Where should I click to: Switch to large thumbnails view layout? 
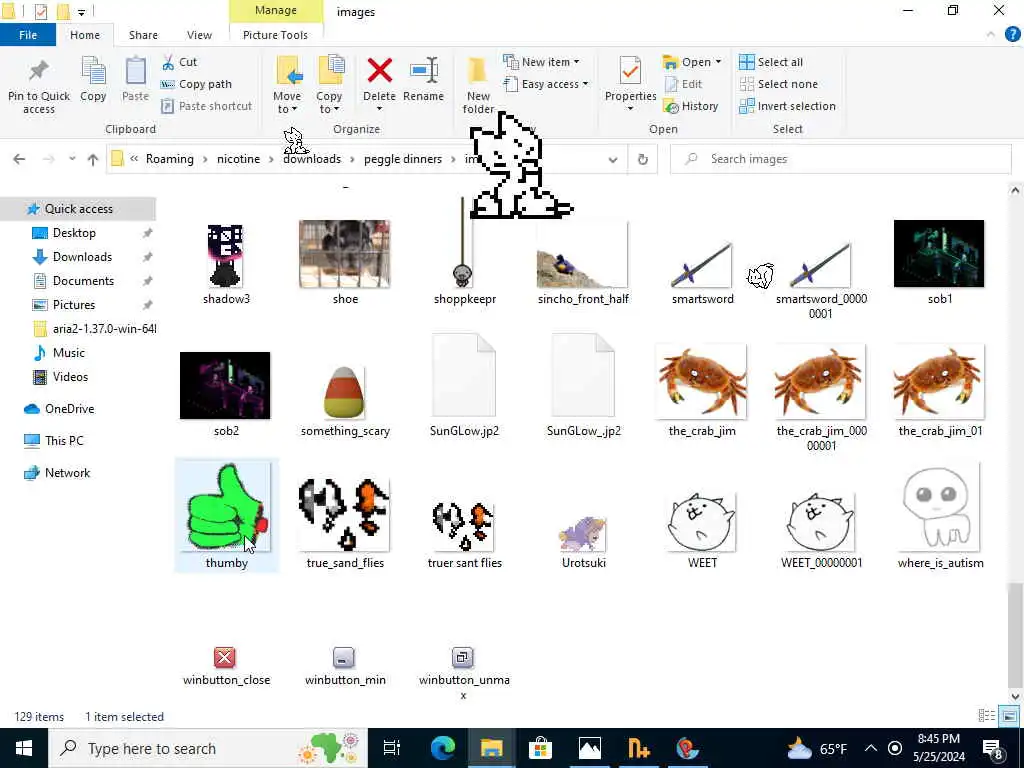point(1009,716)
